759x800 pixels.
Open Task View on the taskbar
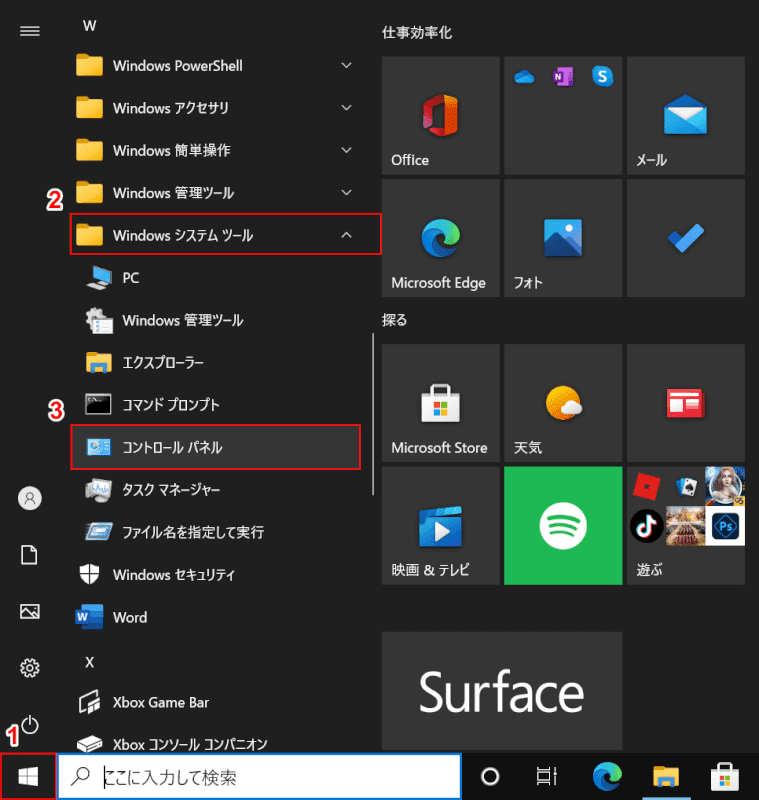[546, 777]
